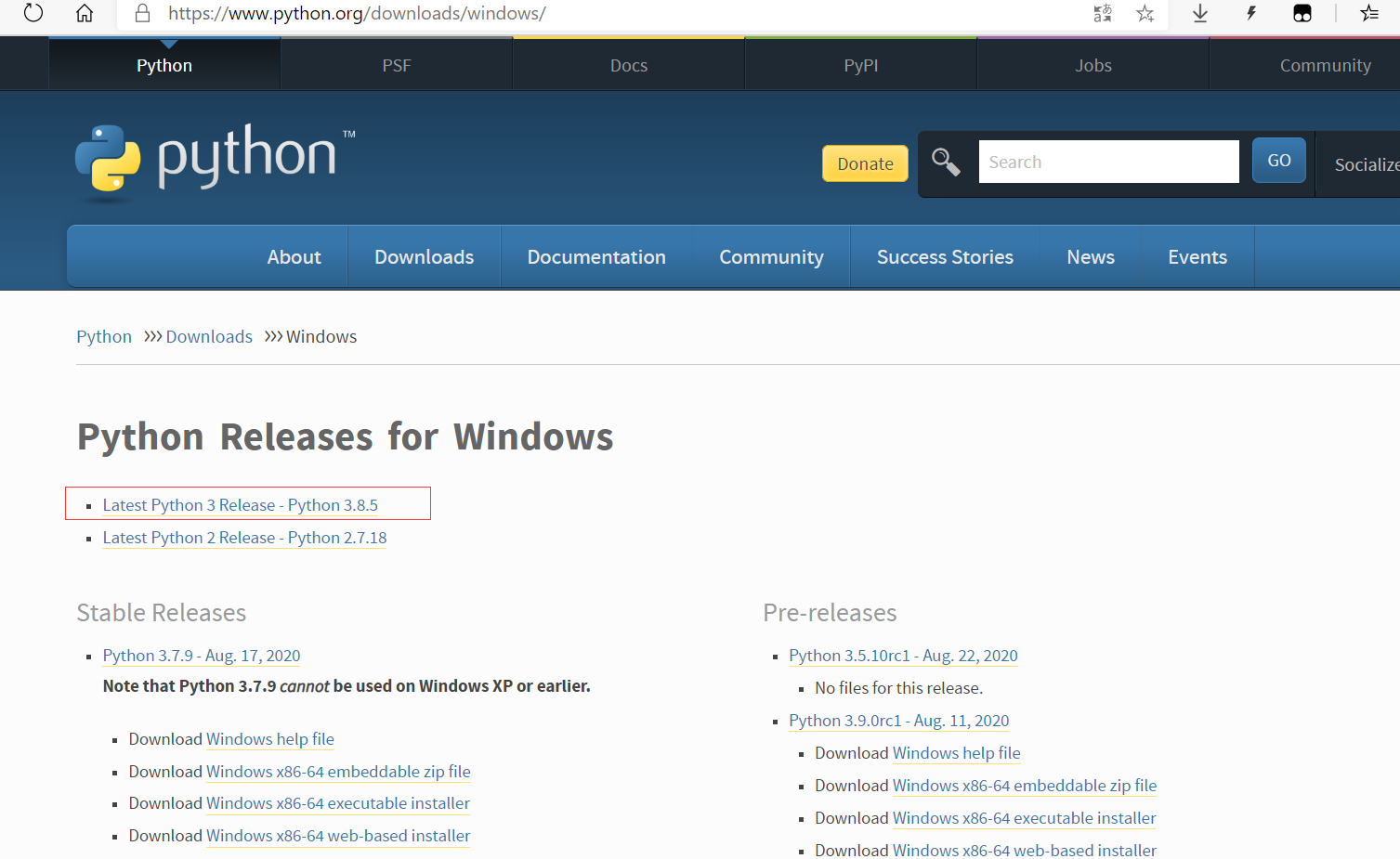Download 3.7.9 x86-64 embeddable zip file
The image size is (1400, 859).
point(338,772)
